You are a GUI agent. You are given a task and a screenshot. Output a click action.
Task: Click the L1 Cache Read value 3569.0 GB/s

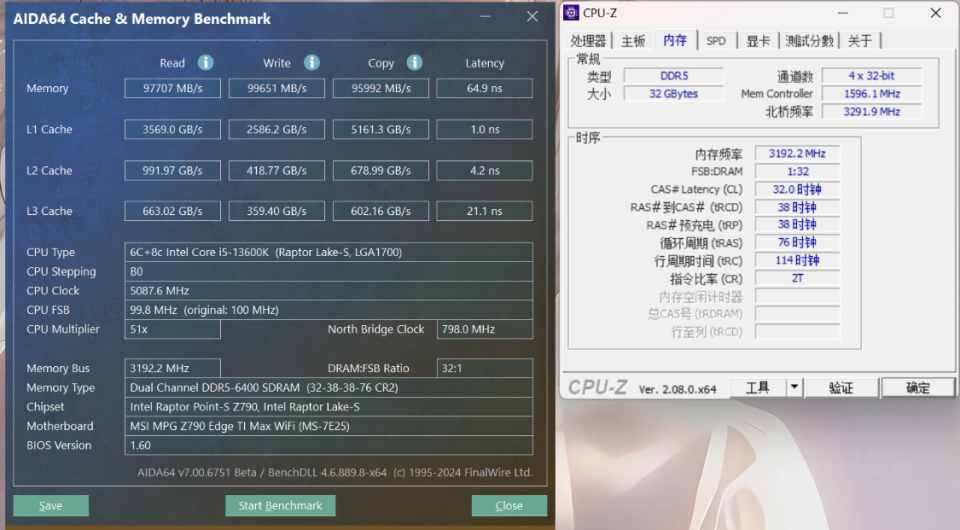(173, 129)
